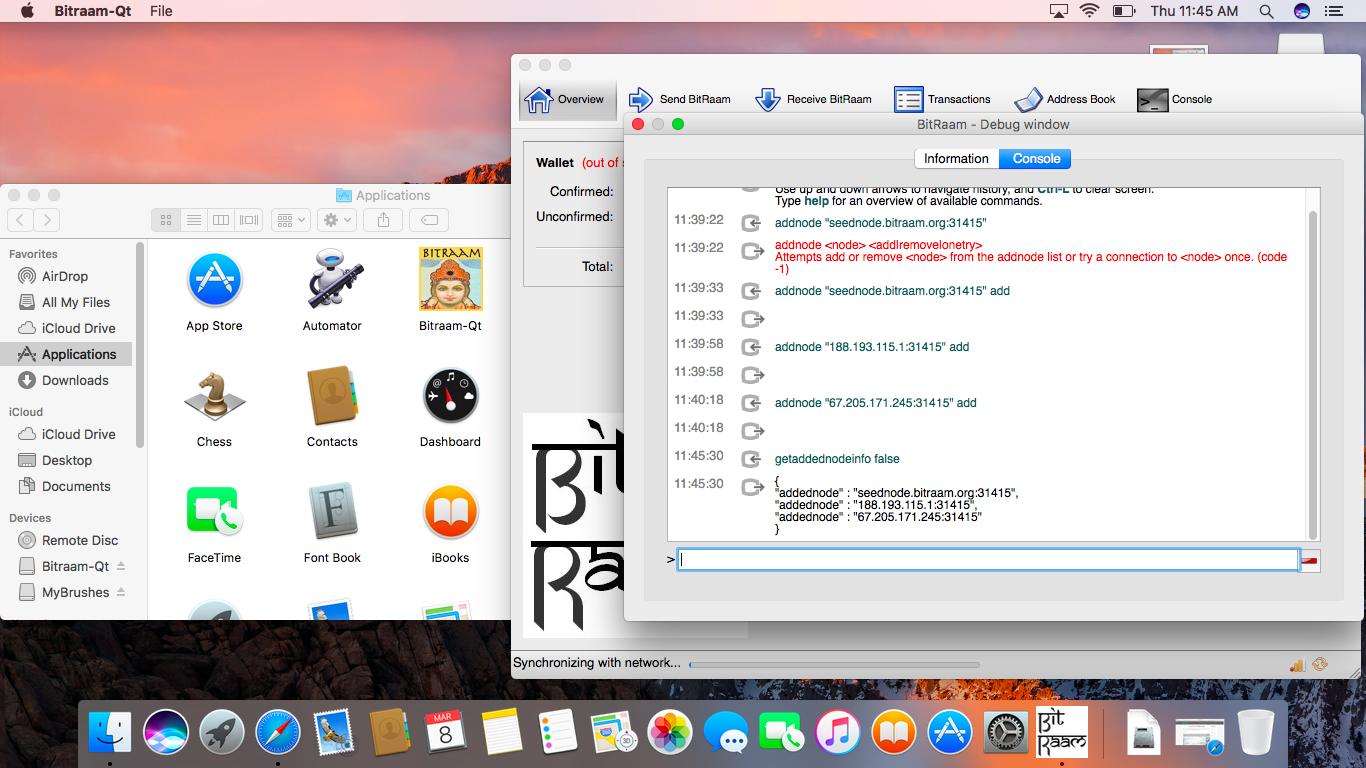Click the BitRaam icon in the Dock

tap(1061, 733)
